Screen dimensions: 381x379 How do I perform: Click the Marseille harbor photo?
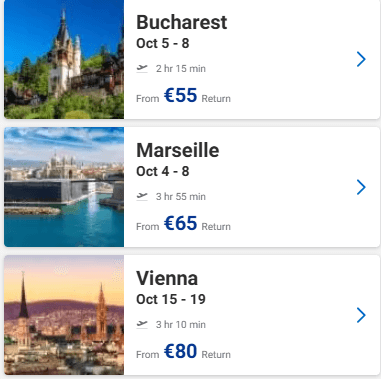tap(64, 187)
